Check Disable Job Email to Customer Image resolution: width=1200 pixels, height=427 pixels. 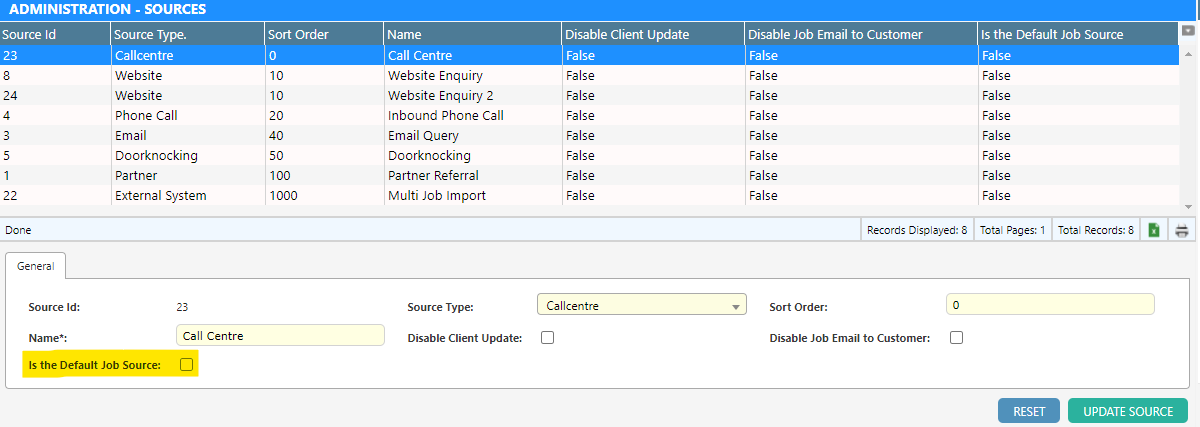coord(956,338)
